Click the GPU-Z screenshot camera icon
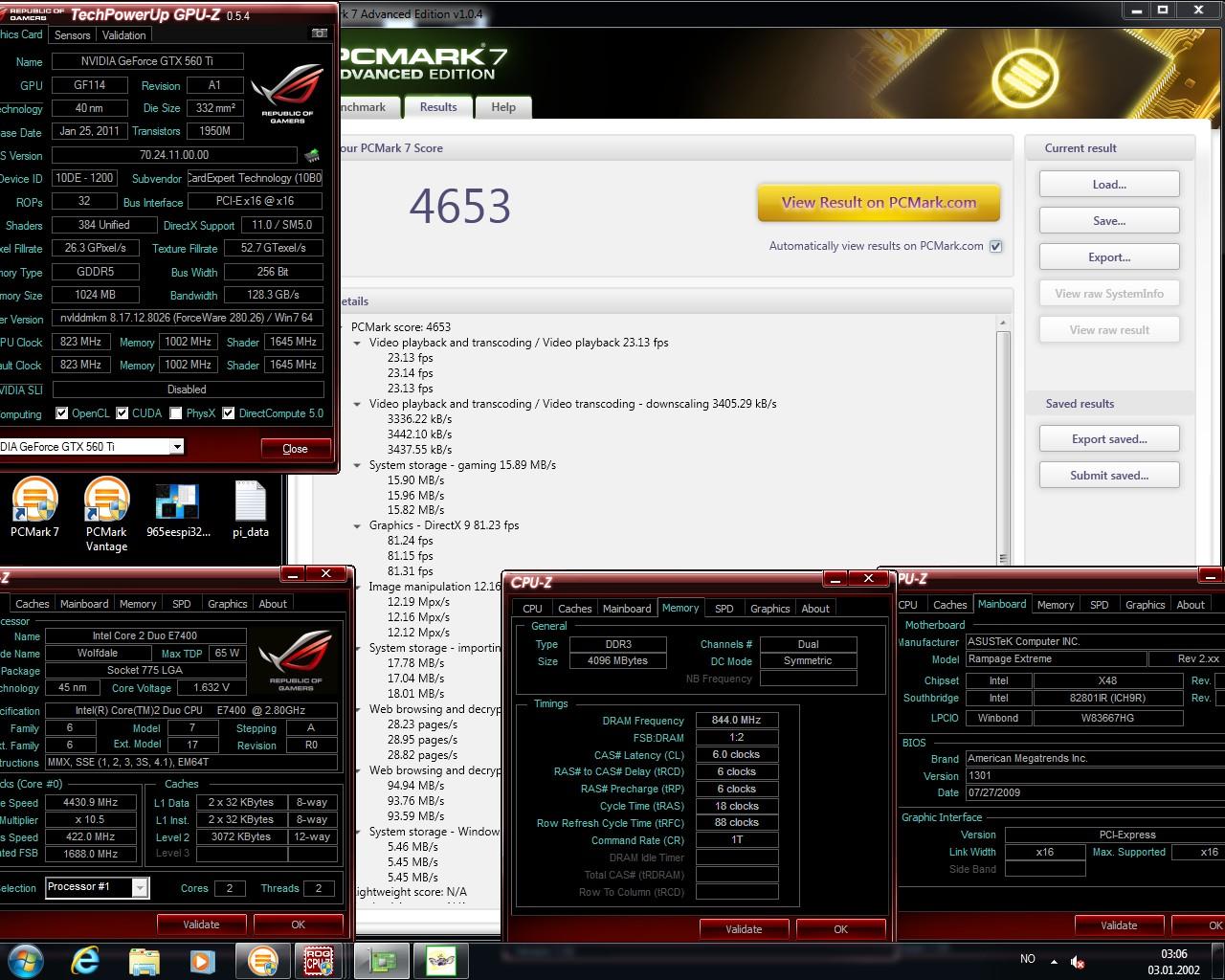The image size is (1225, 980). [x=320, y=33]
